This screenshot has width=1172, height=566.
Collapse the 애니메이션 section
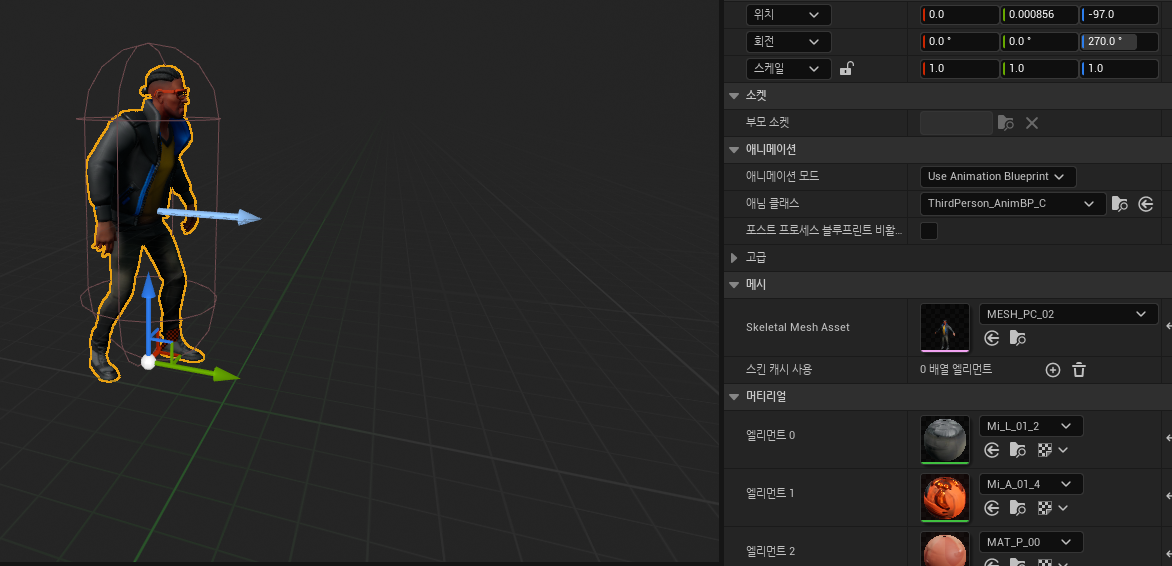(734, 150)
